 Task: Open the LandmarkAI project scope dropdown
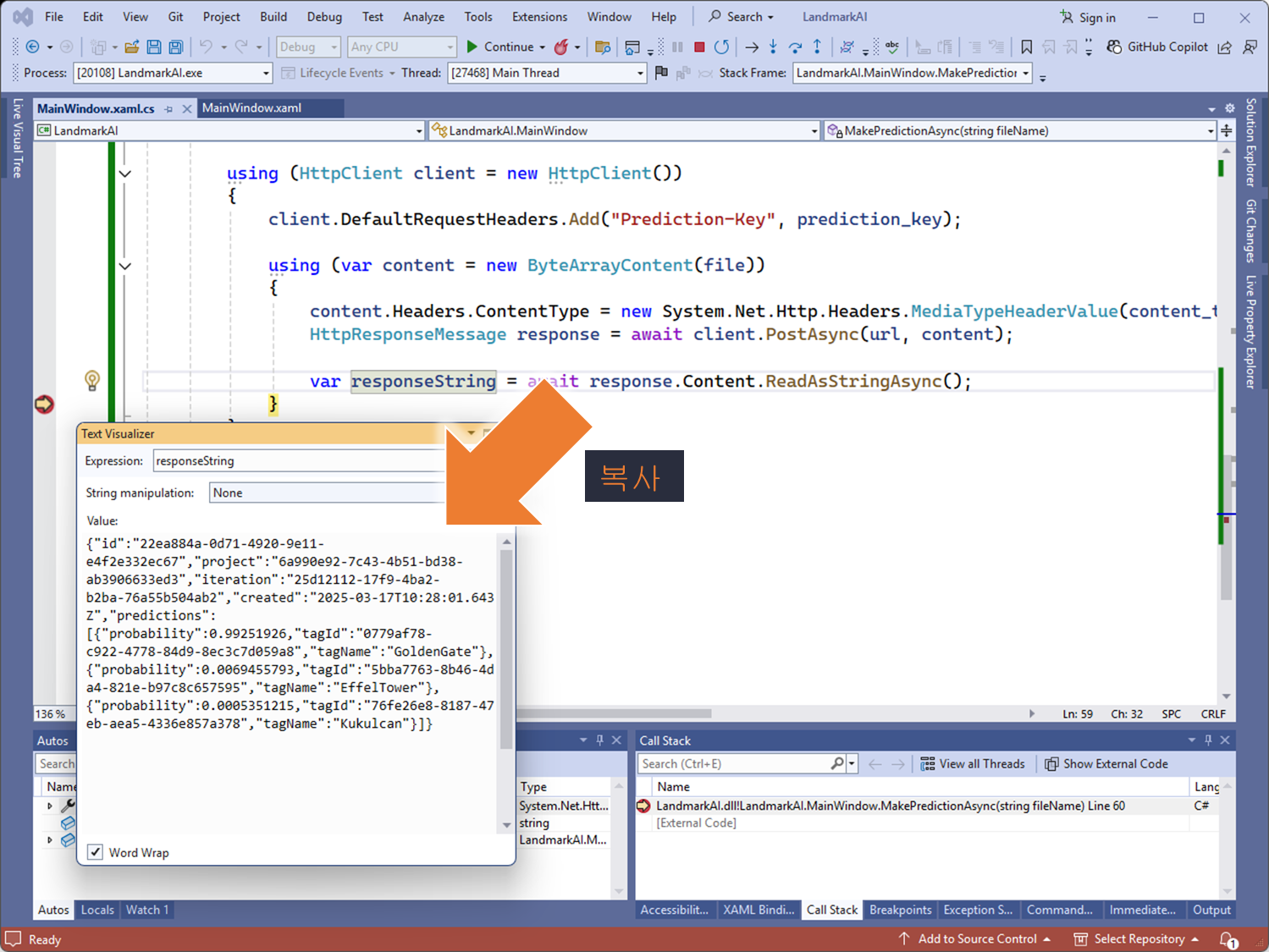click(418, 130)
